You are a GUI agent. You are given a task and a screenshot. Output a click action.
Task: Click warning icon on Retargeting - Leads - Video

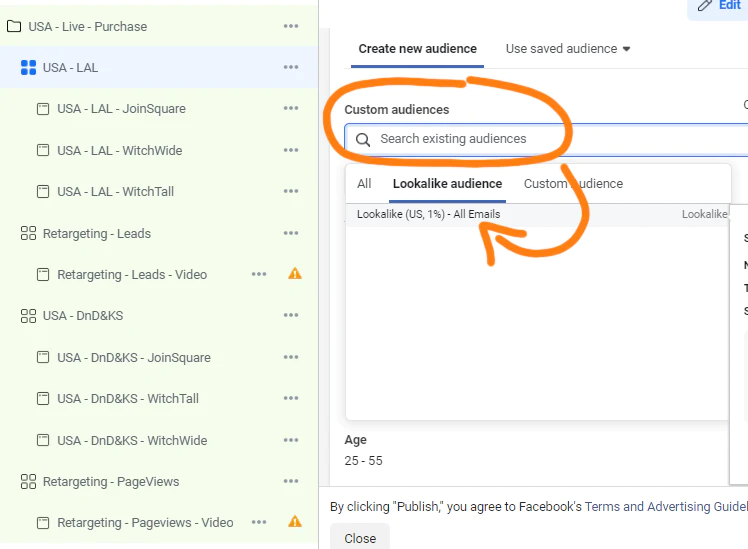pyautogui.click(x=295, y=274)
